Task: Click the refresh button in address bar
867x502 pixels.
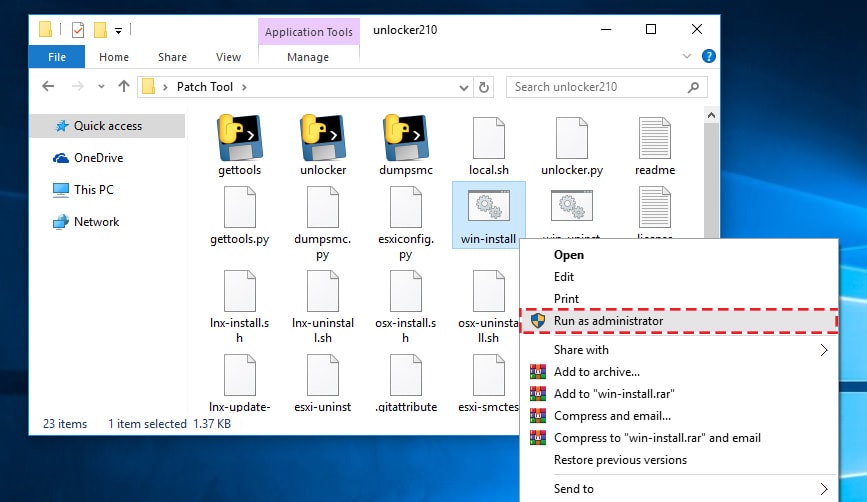Action: point(484,87)
